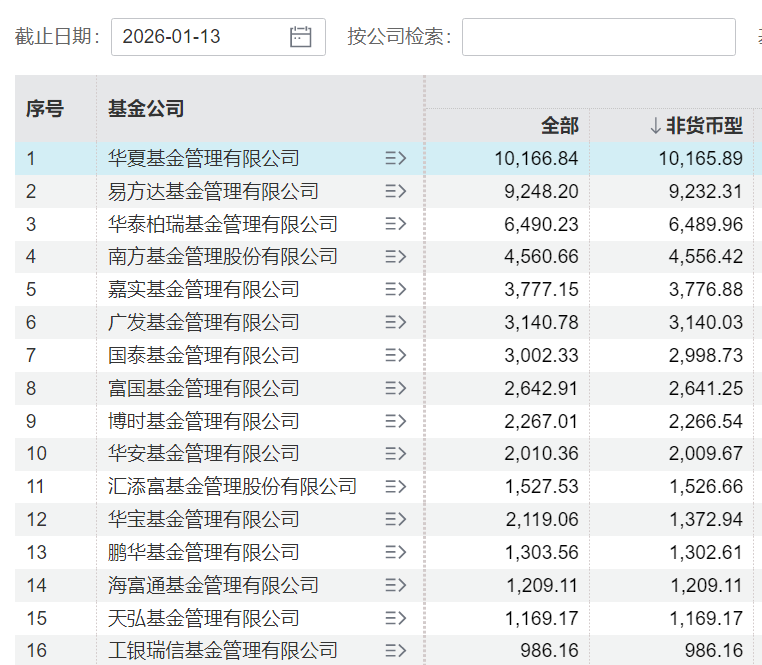762x665 pixels.
Task: Click the detail icon beside 华宝基金管理有限公司
Action: click(x=395, y=519)
